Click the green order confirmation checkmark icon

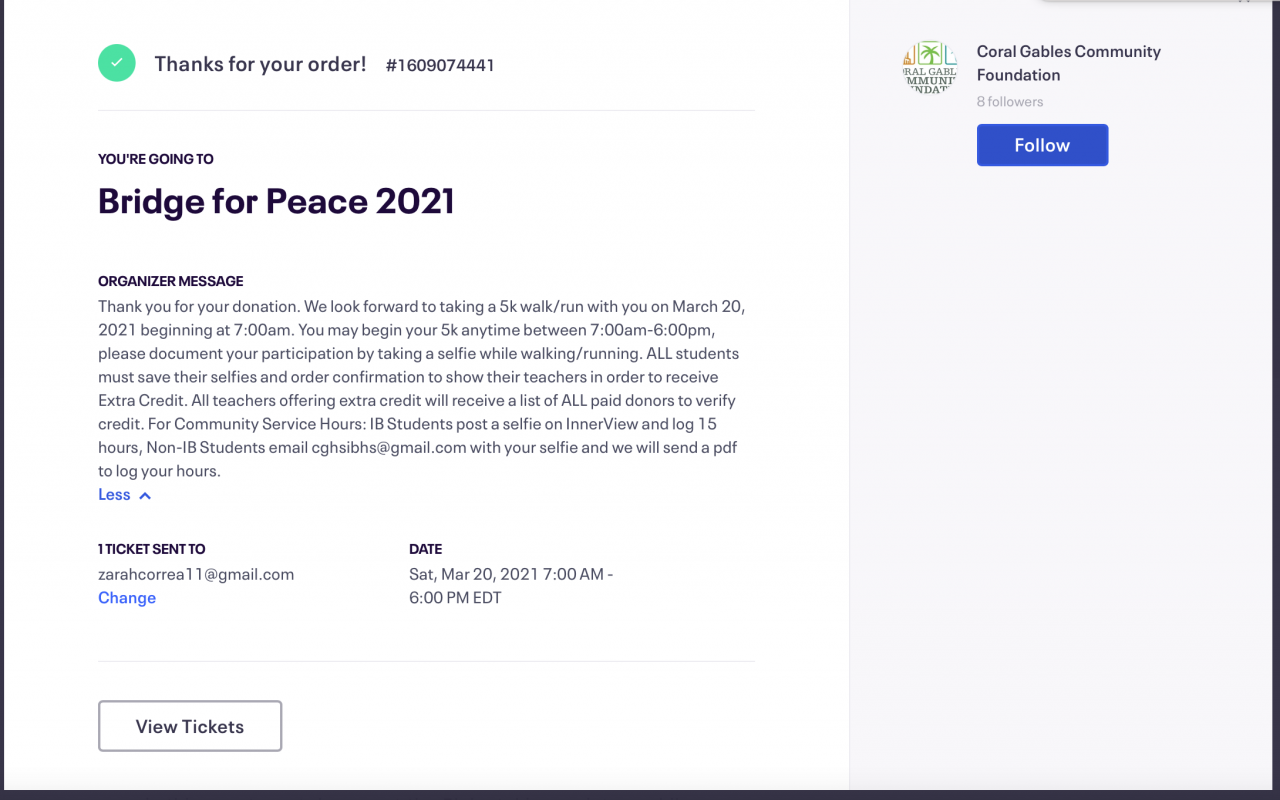(x=117, y=63)
